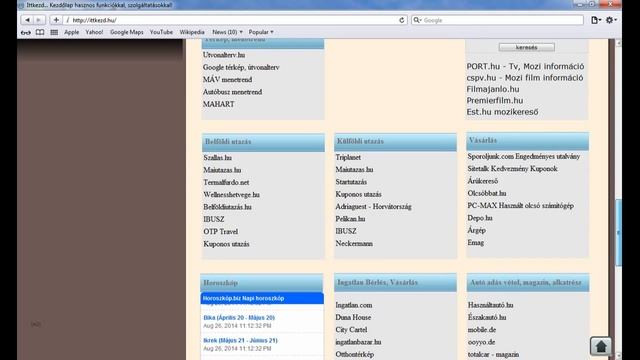
Task: Open Google térkép, útvonalterv link
Action: pyautogui.click(x=241, y=67)
